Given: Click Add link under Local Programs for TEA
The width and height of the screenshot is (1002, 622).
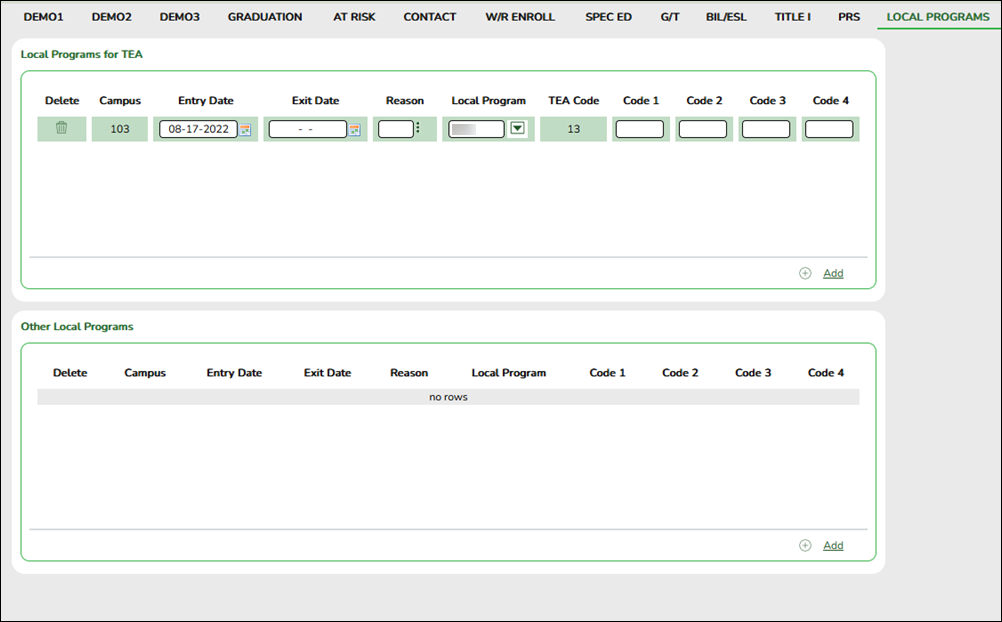Looking at the screenshot, I should (x=833, y=273).
